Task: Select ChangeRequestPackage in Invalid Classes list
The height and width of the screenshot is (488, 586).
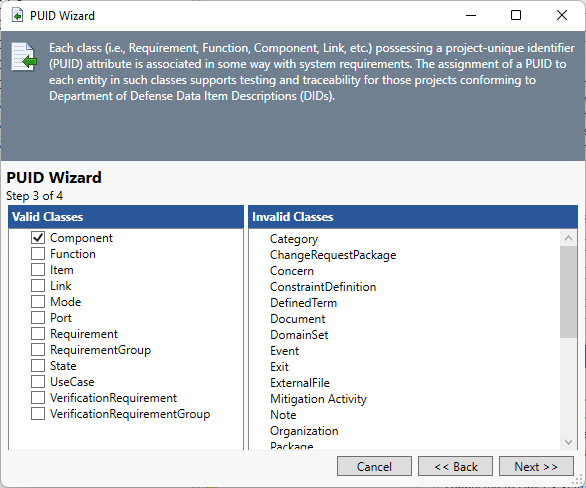Action: click(333, 255)
